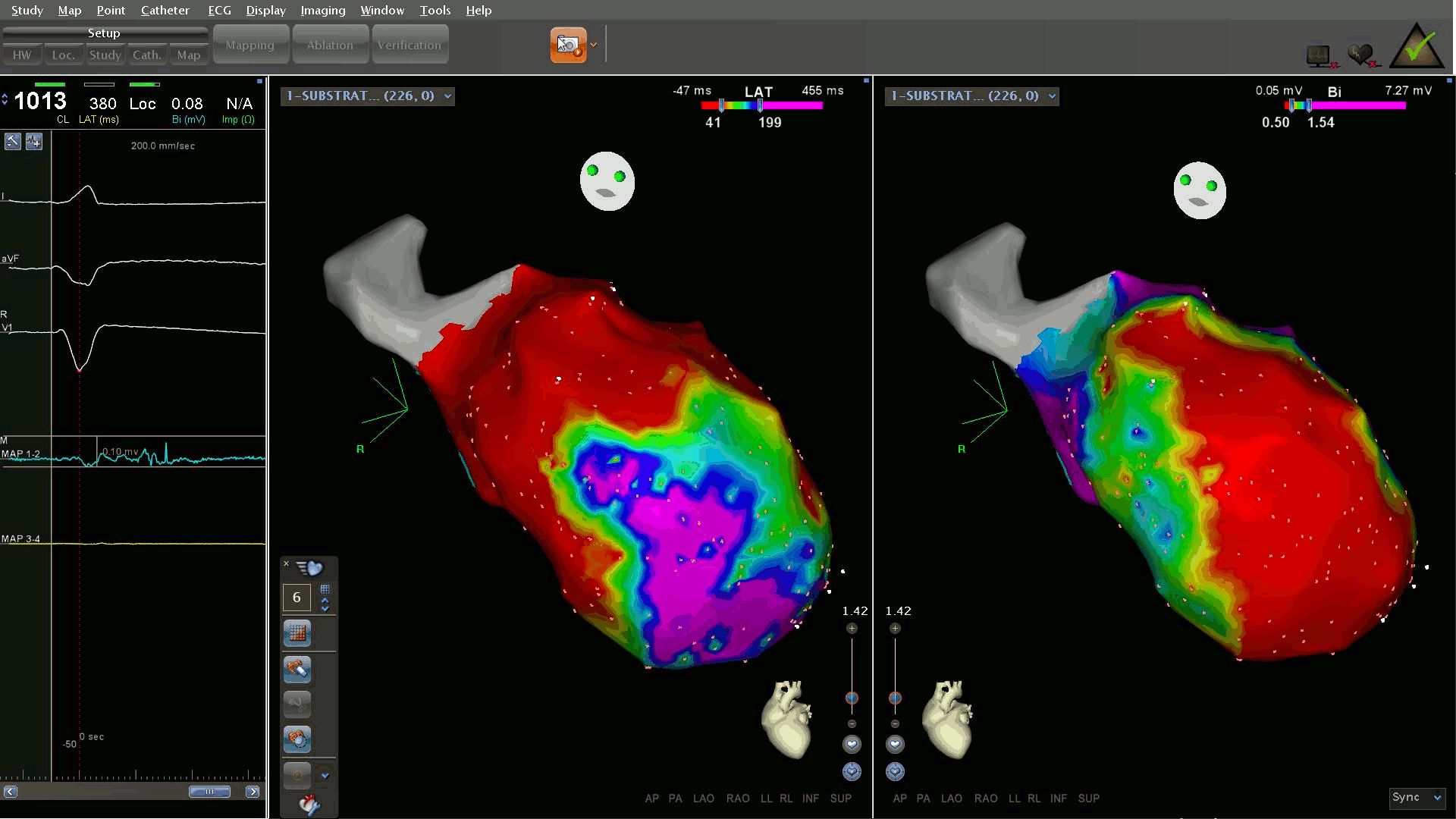Select the heart lasso selection tool

click(297, 739)
